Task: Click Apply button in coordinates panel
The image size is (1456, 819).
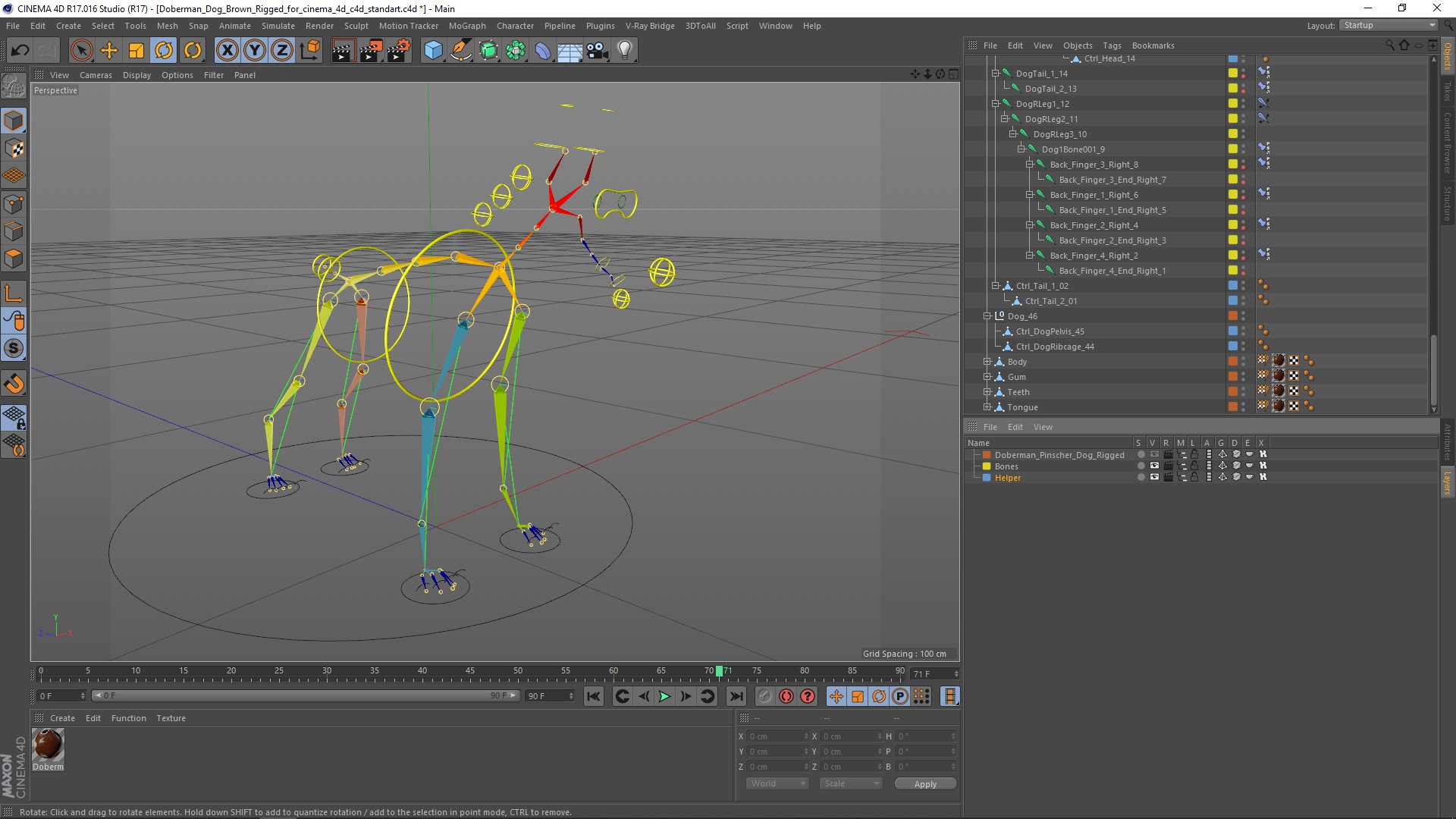Action: pos(924,783)
